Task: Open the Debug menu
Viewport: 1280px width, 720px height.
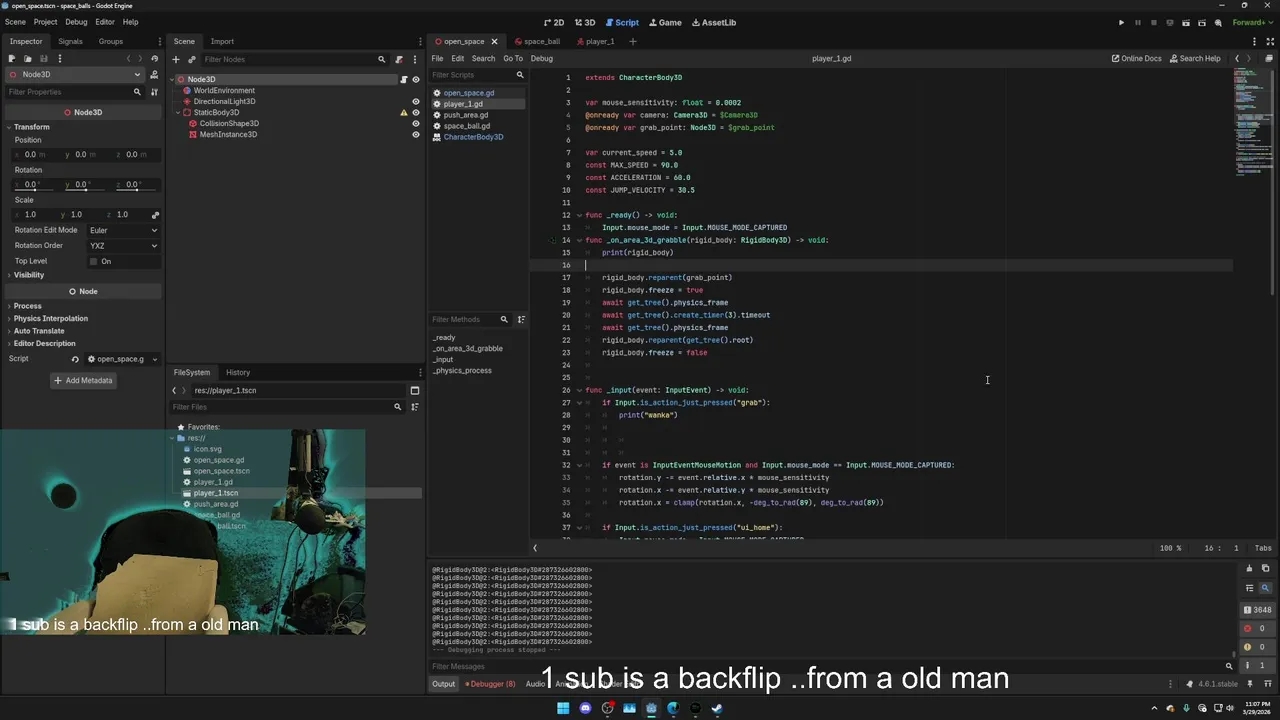Action: pos(76,22)
